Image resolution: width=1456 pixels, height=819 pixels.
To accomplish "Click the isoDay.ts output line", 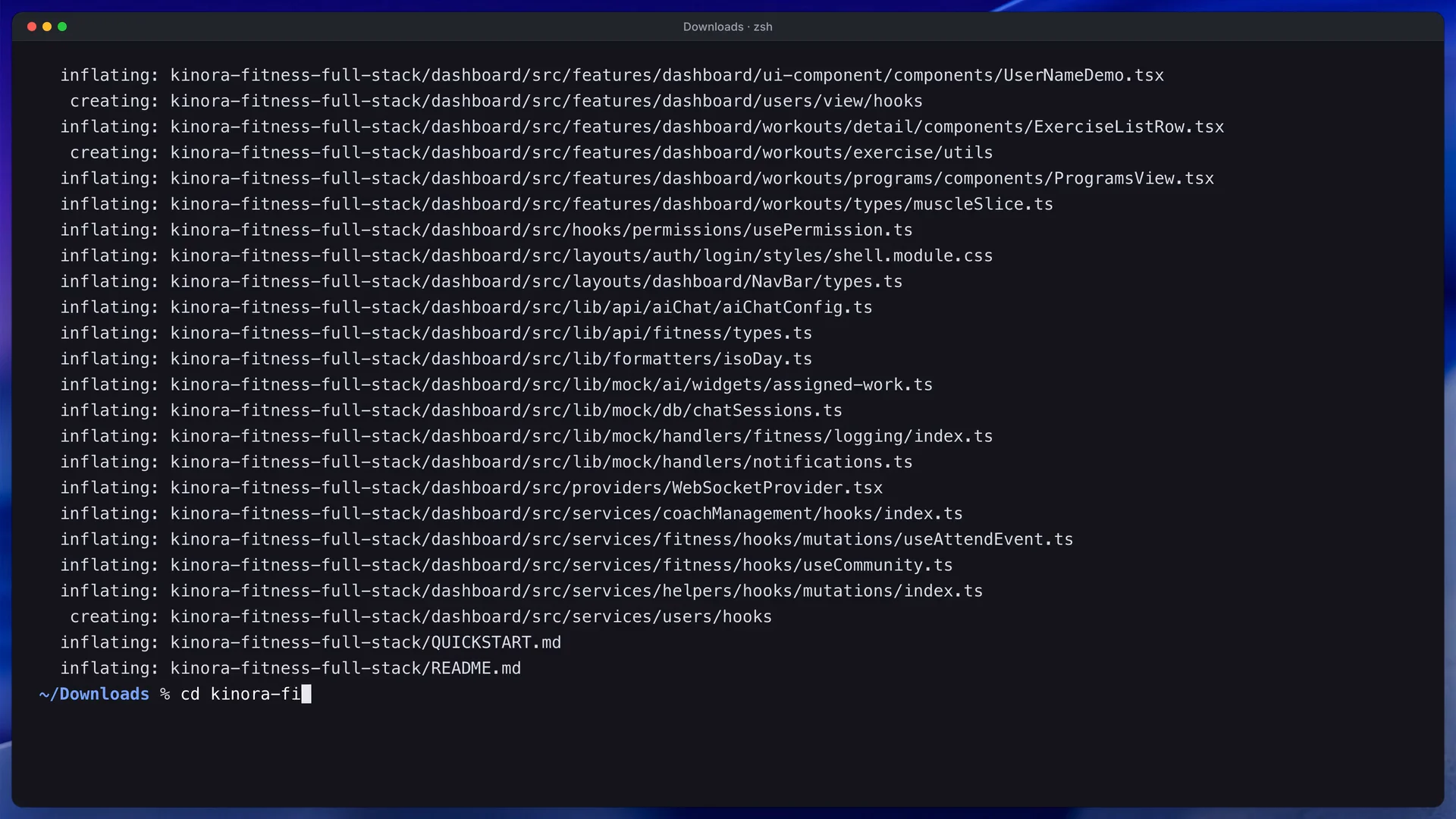I will point(436,359).
